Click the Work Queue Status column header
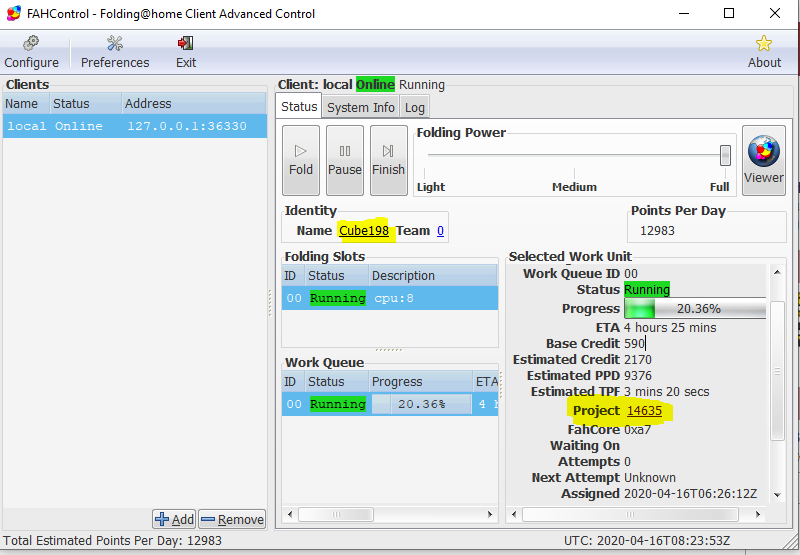This screenshot has width=800, height=555. pyautogui.click(x=337, y=382)
